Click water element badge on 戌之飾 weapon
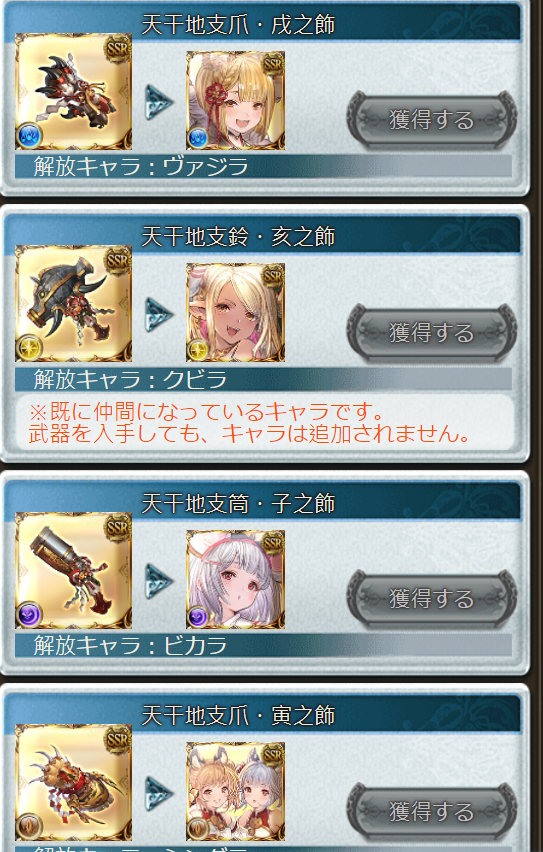 click(29, 135)
